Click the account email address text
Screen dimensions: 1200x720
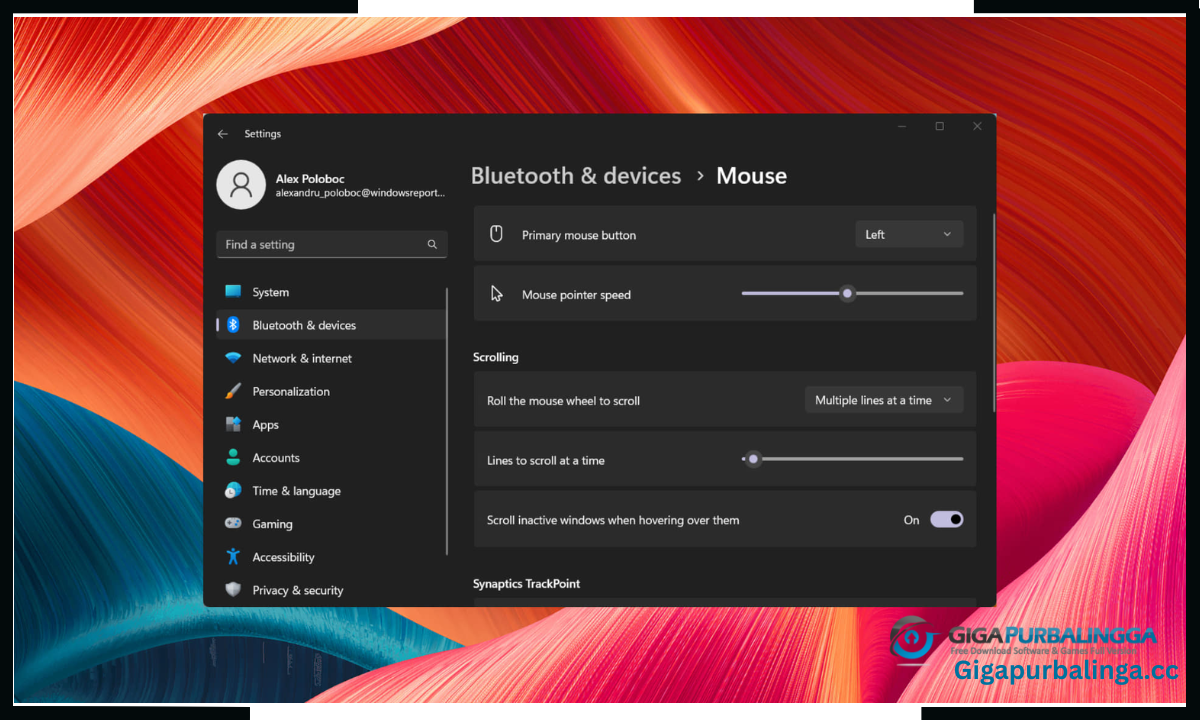point(360,193)
